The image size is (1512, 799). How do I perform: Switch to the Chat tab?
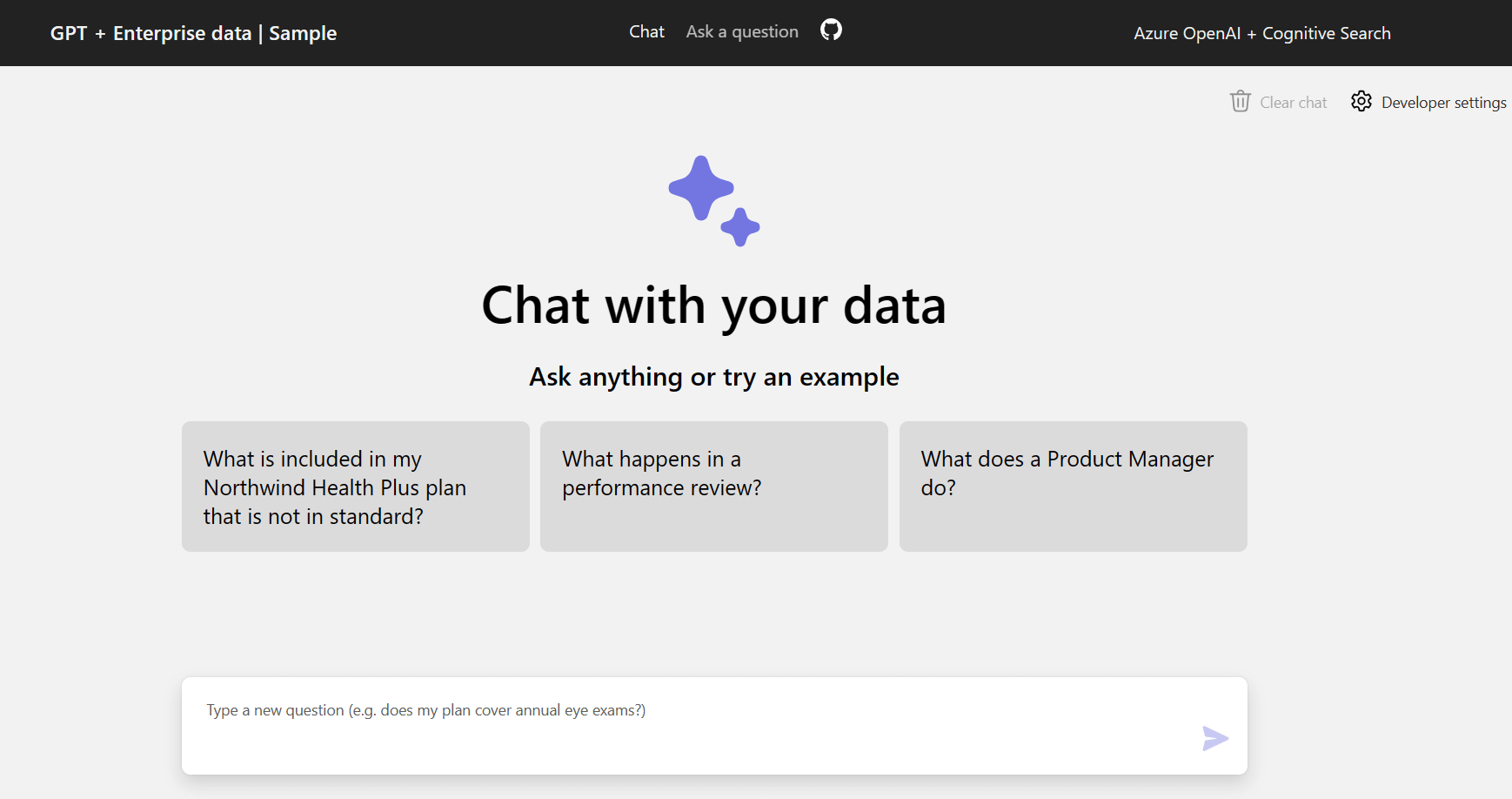pos(646,32)
